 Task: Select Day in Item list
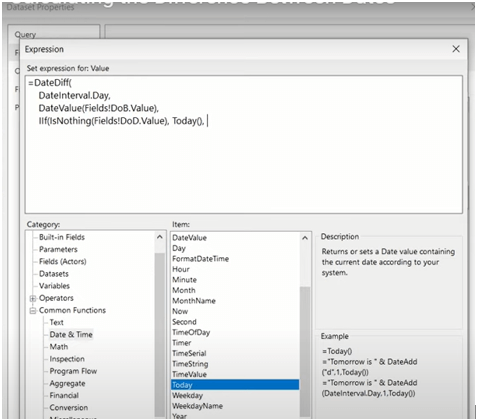[179, 248]
